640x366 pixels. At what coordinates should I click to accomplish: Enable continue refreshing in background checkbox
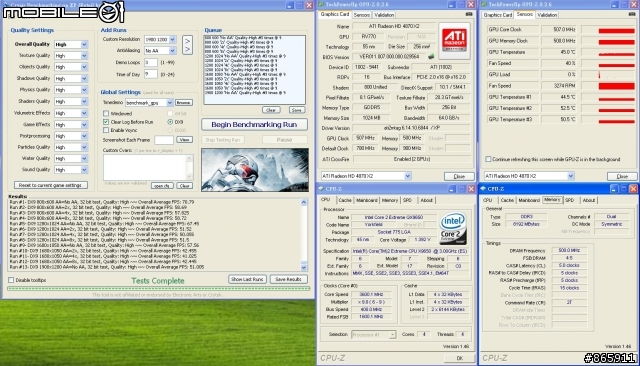[488, 159]
